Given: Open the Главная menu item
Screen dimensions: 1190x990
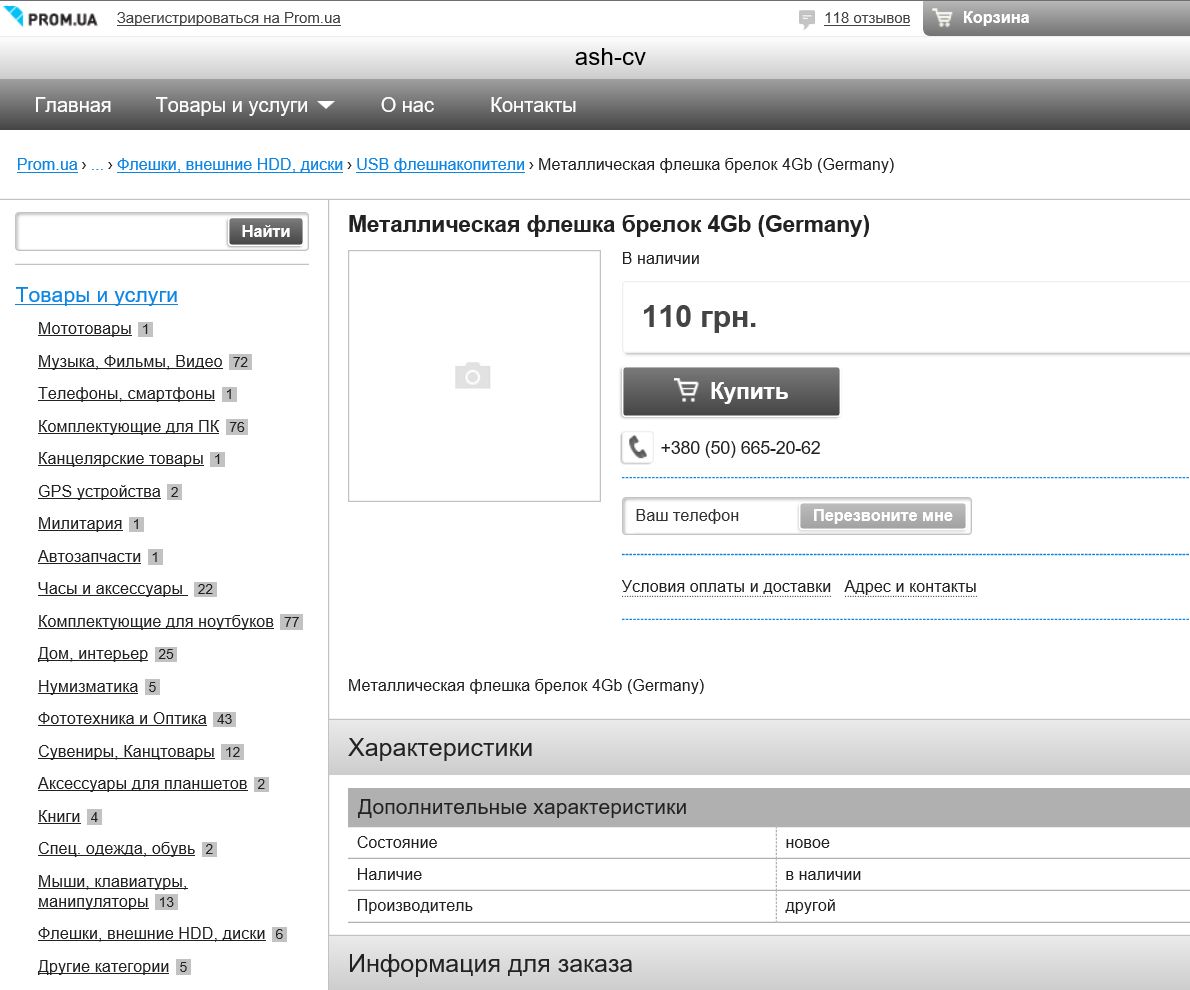Looking at the screenshot, I should click(x=73, y=105).
